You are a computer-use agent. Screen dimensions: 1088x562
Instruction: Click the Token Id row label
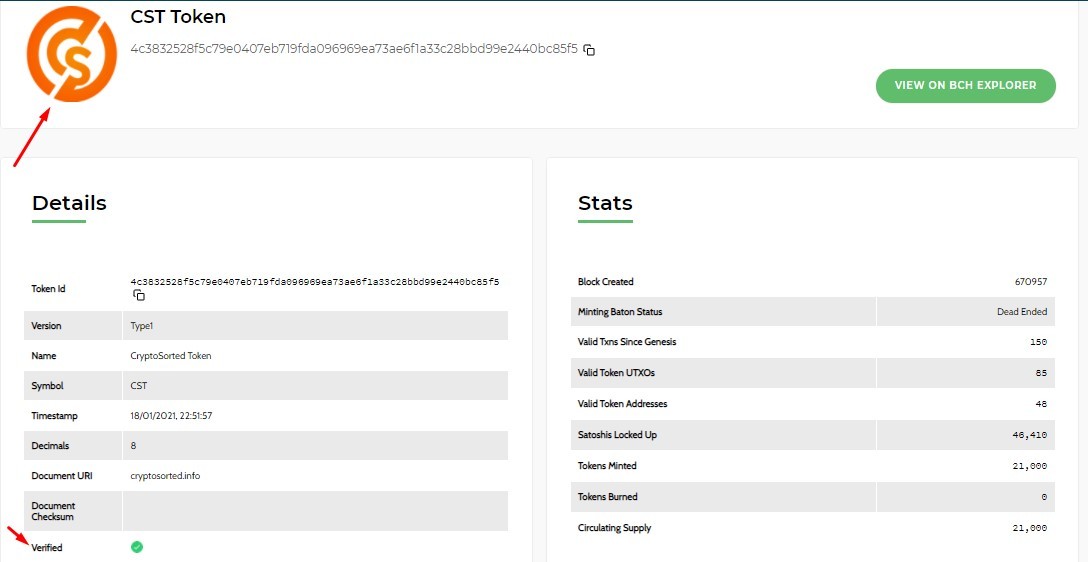point(49,289)
